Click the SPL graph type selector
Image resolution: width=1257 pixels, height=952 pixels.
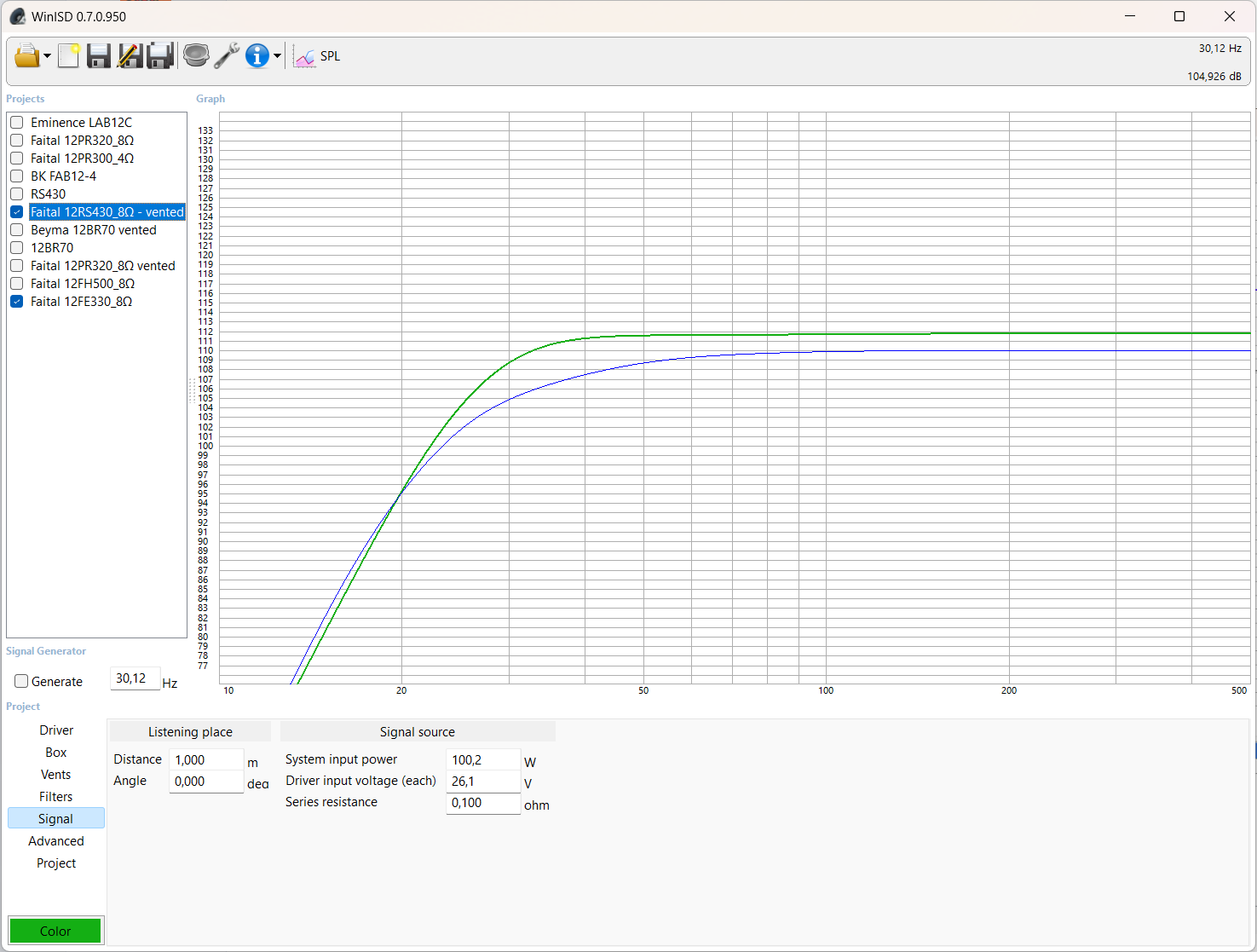316,56
